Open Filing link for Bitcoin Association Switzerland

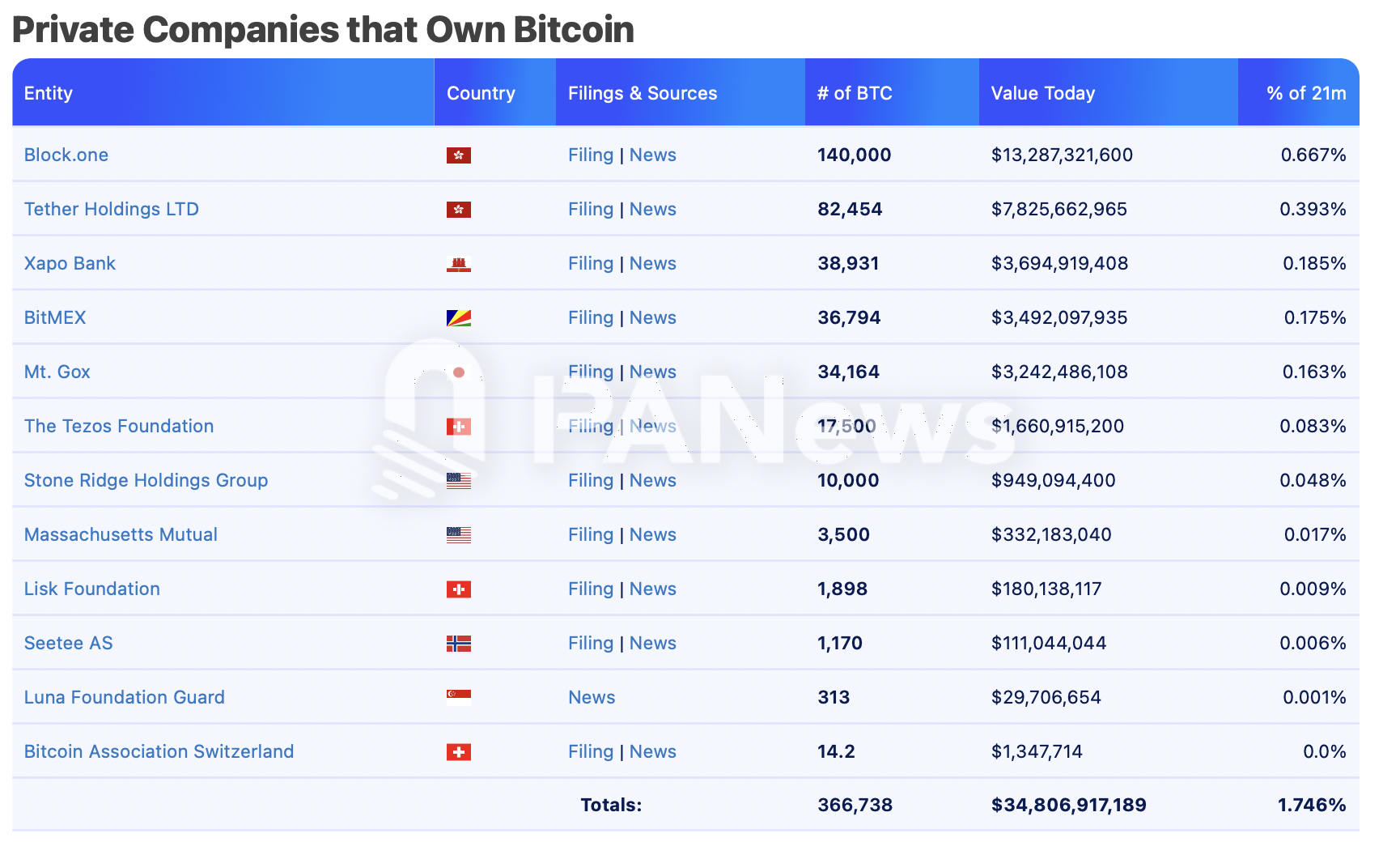(x=591, y=751)
